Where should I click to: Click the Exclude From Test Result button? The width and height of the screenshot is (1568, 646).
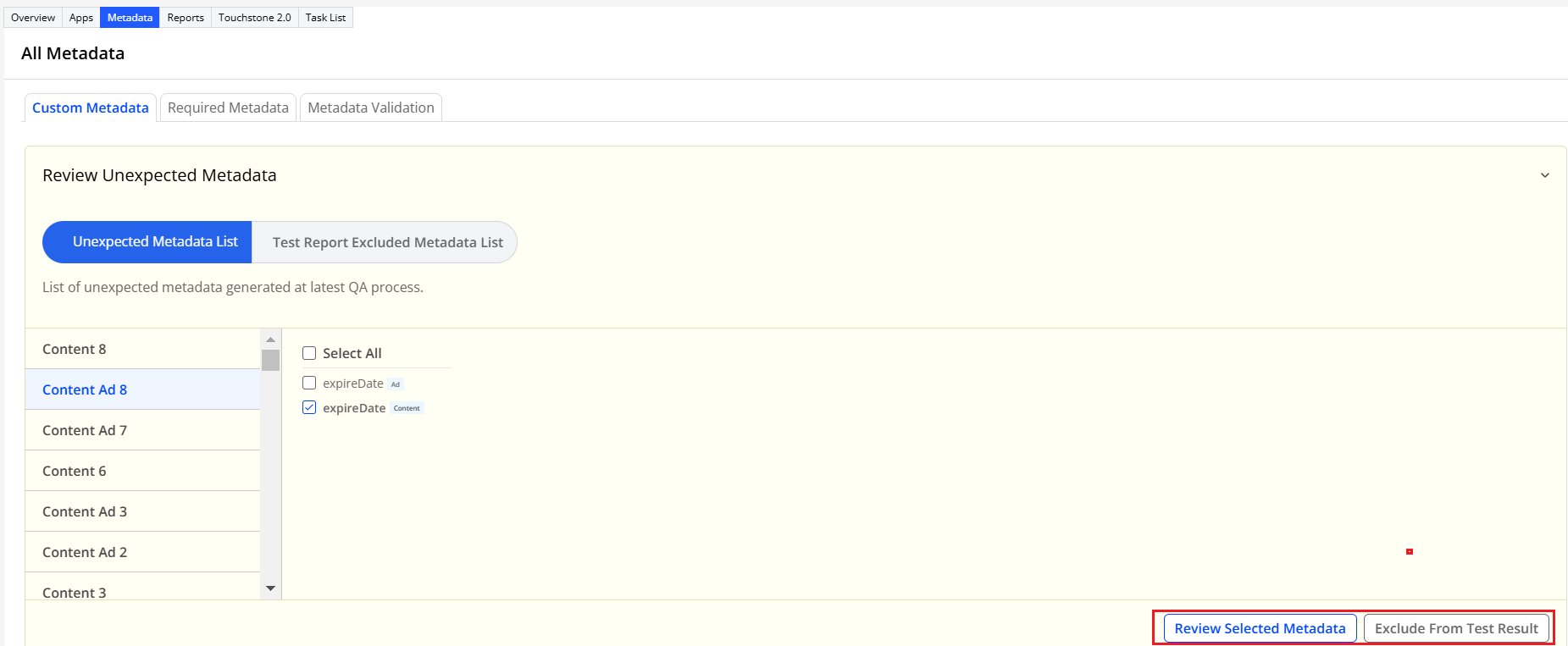coord(1456,628)
